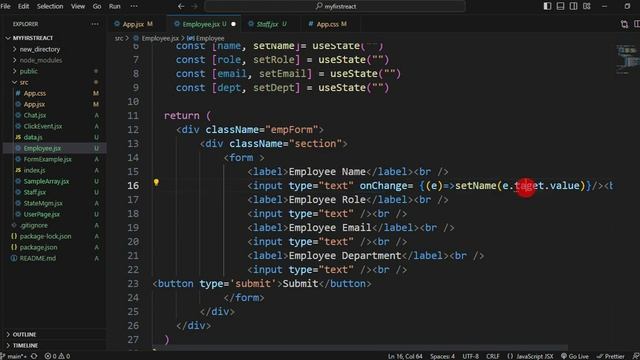Open the .gitignore file

click(33, 225)
